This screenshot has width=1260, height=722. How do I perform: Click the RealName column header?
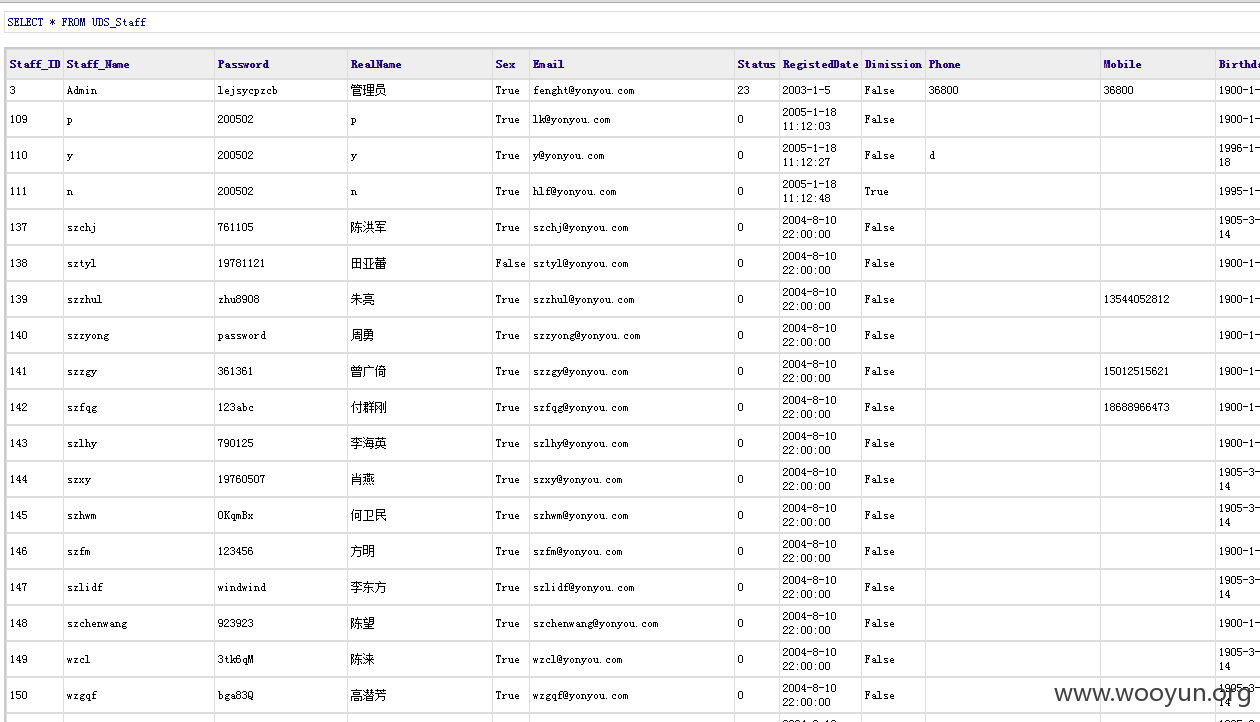(420, 64)
